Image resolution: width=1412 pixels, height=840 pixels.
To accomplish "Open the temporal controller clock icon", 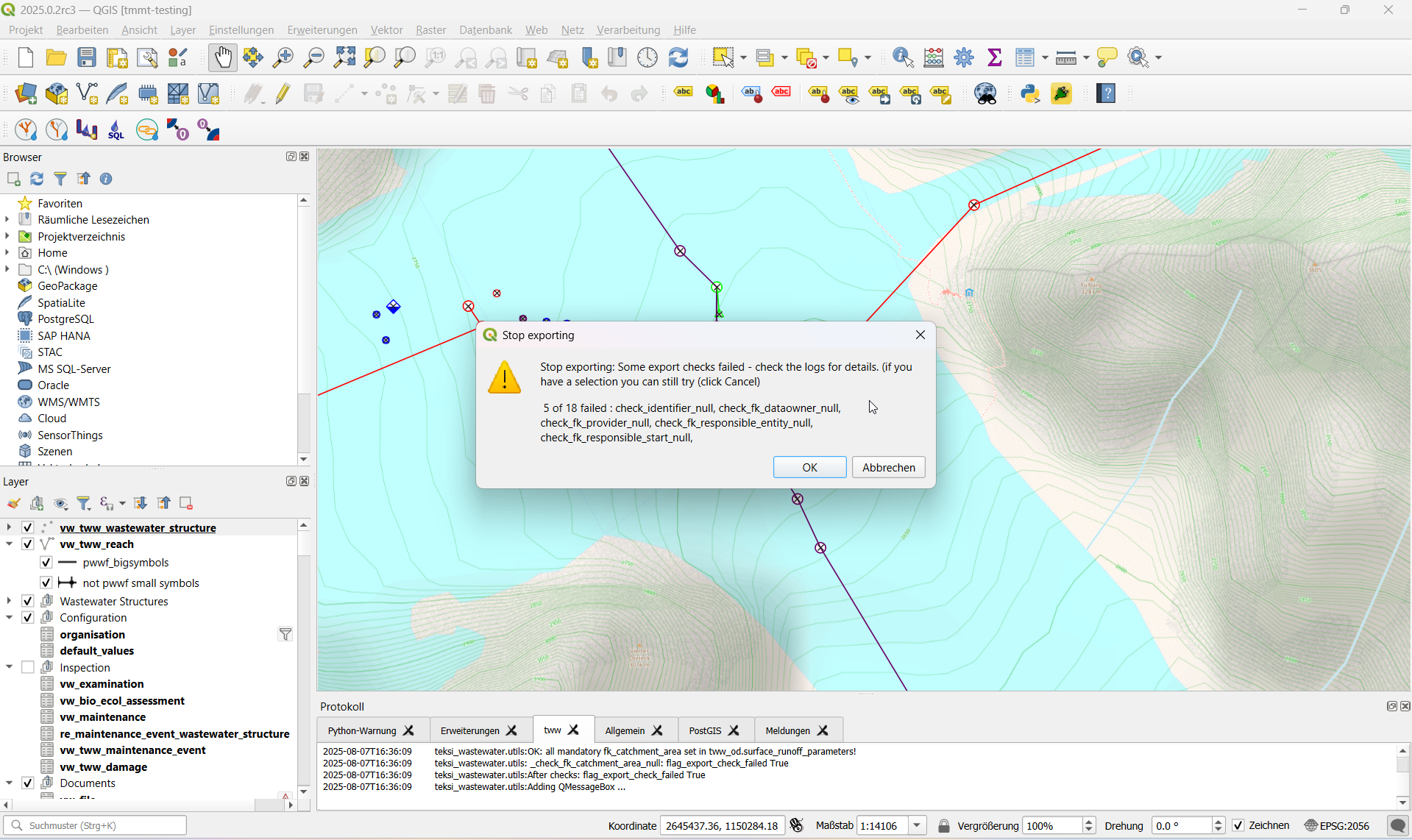I will (647, 57).
